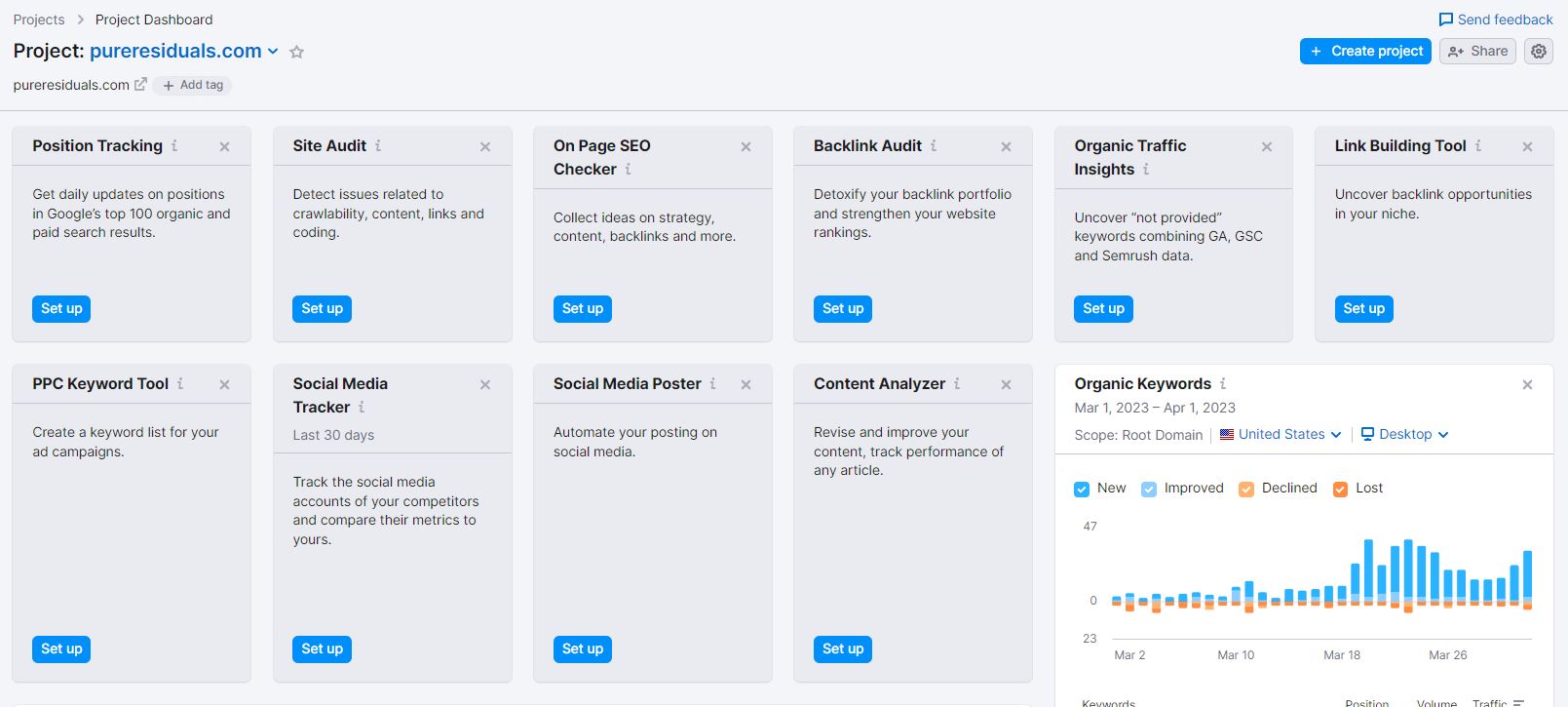This screenshot has width=1568, height=707.
Task: Select Project Dashboard breadcrumb
Action: click(154, 20)
